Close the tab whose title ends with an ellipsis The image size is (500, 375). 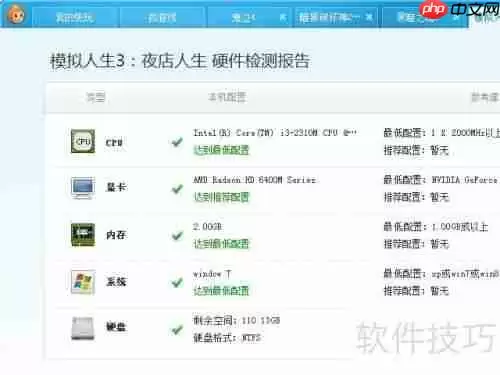[369, 17]
